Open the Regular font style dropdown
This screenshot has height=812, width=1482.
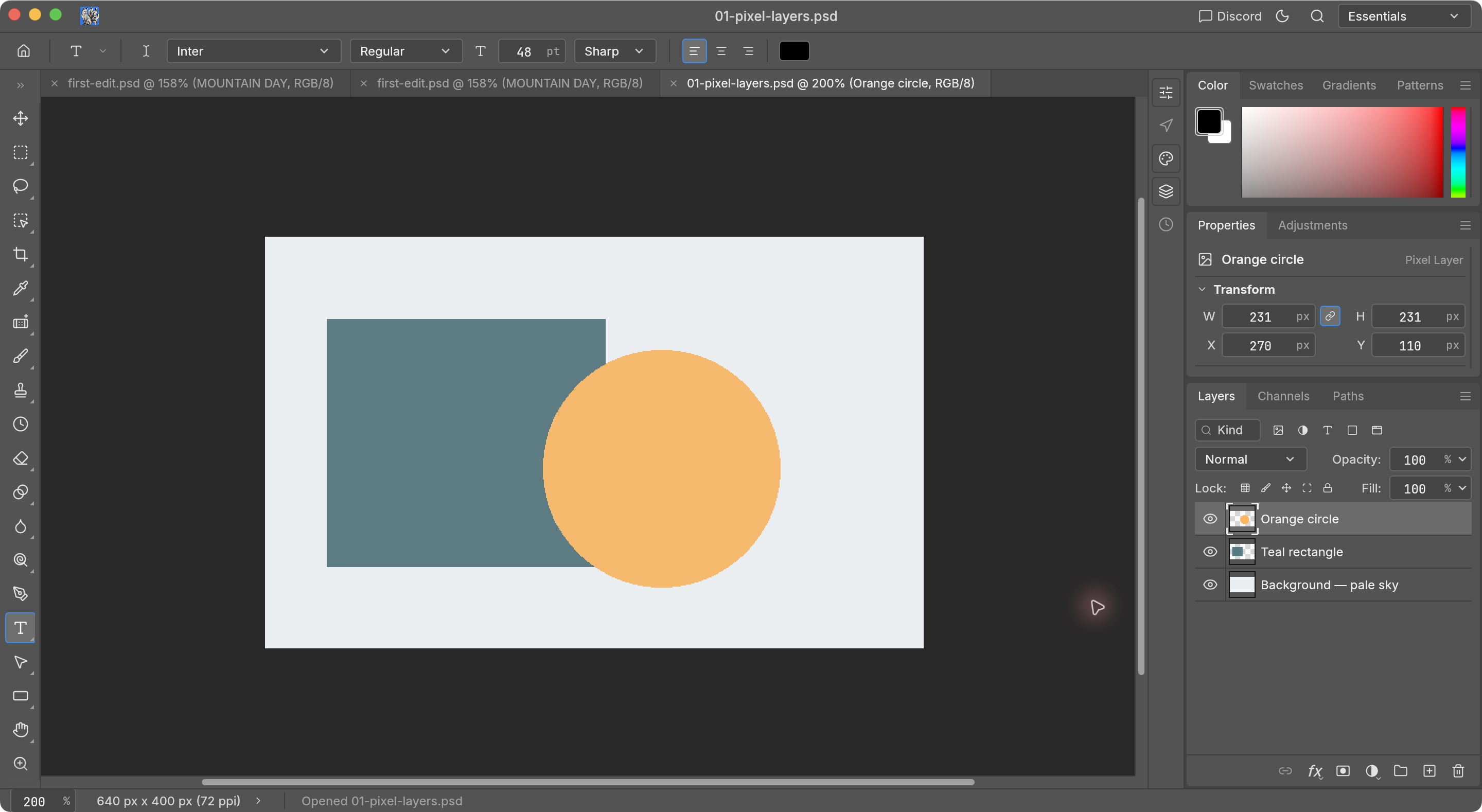[x=405, y=51]
